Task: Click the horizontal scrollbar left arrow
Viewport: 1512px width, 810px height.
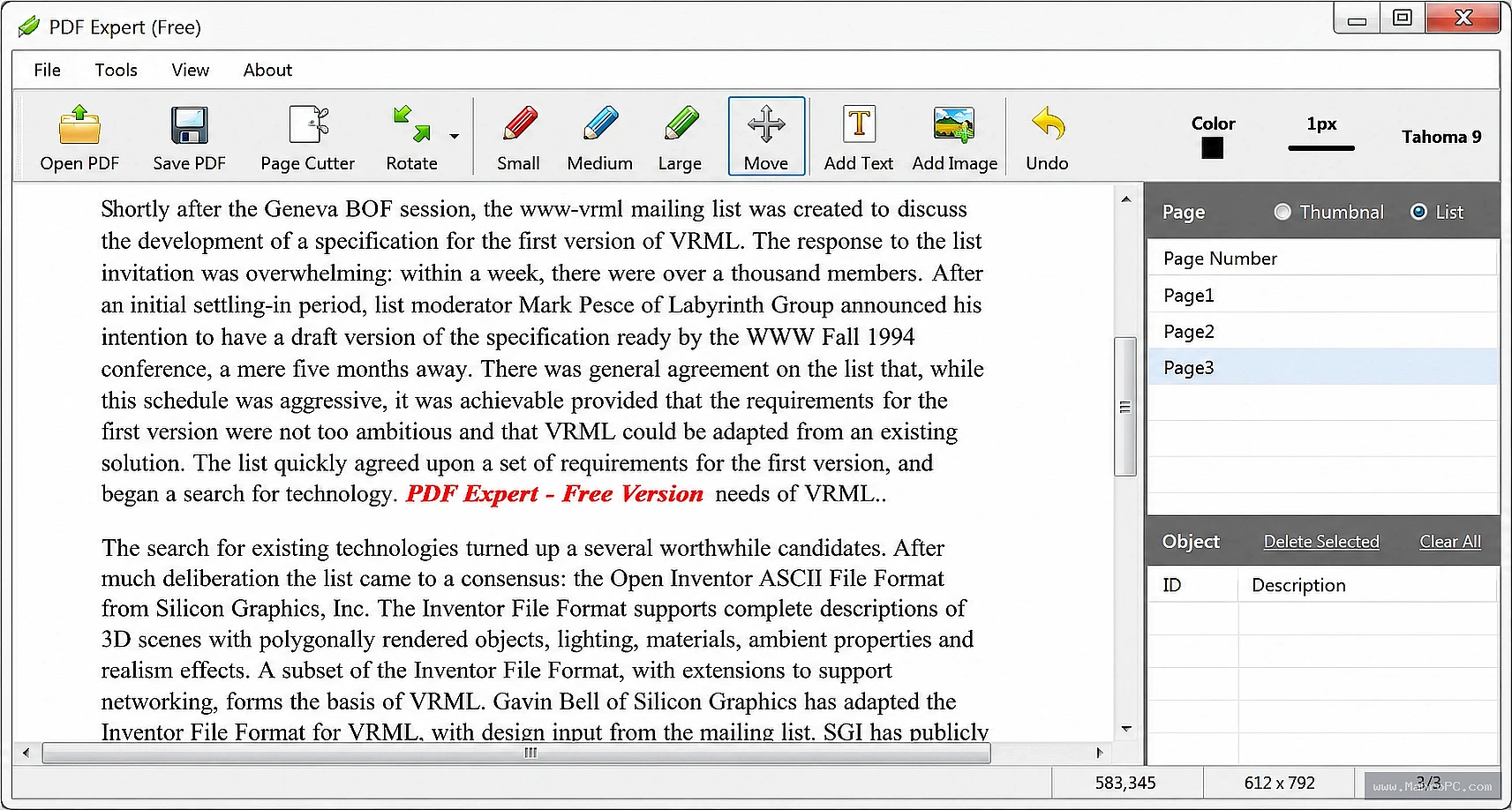Action: click(x=26, y=753)
